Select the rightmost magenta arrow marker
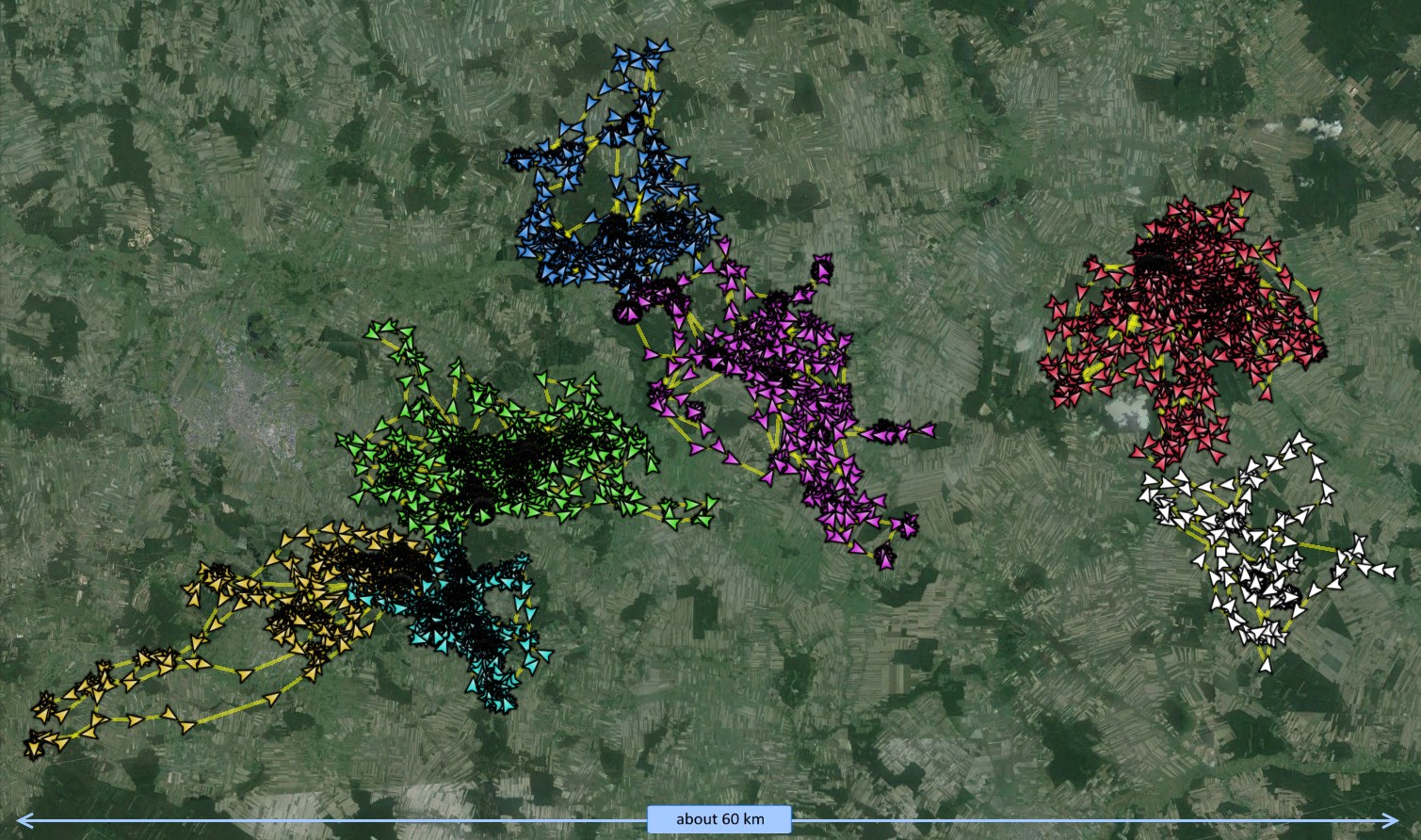 [928, 429]
